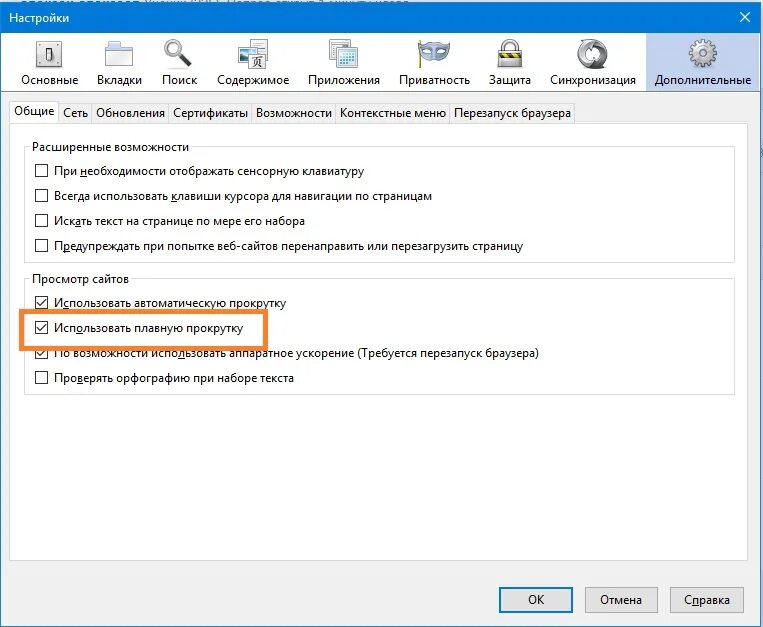Open the Синхронизация settings category

(x=593, y=62)
